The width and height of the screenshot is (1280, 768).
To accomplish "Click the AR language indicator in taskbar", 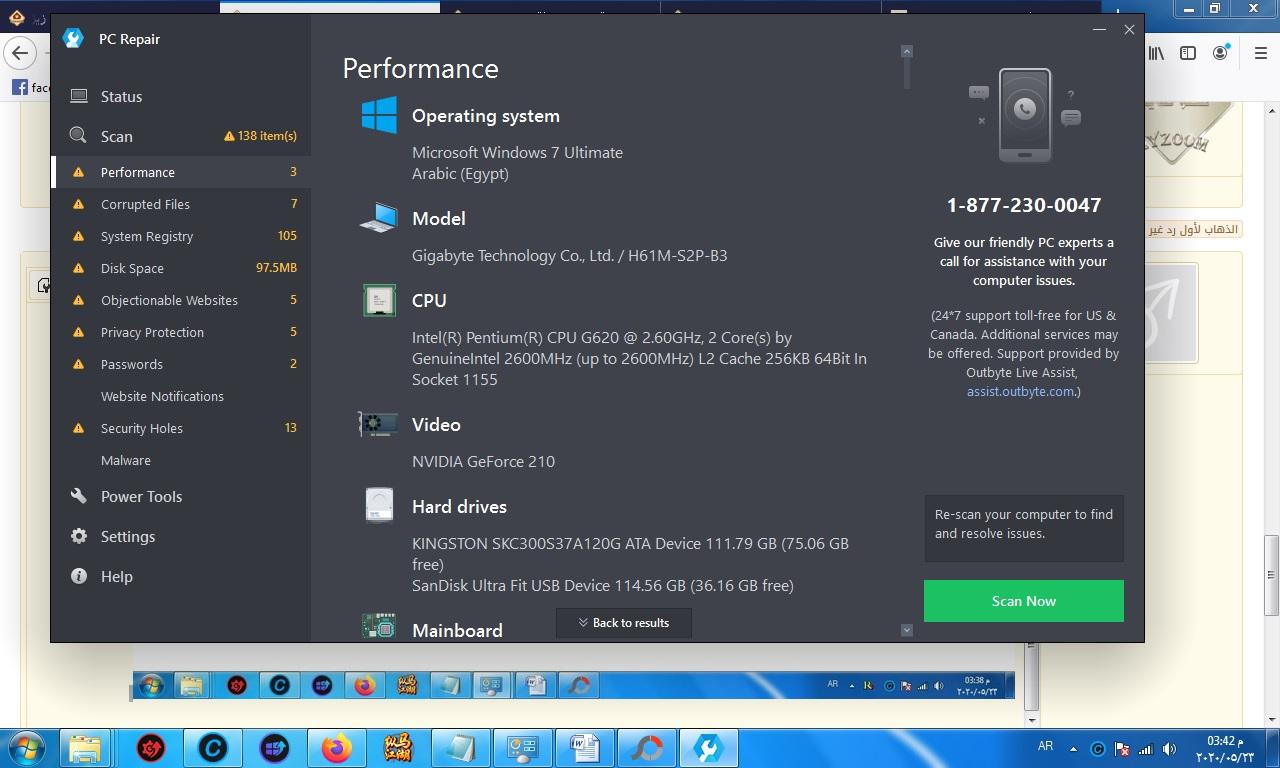I will (1045, 746).
